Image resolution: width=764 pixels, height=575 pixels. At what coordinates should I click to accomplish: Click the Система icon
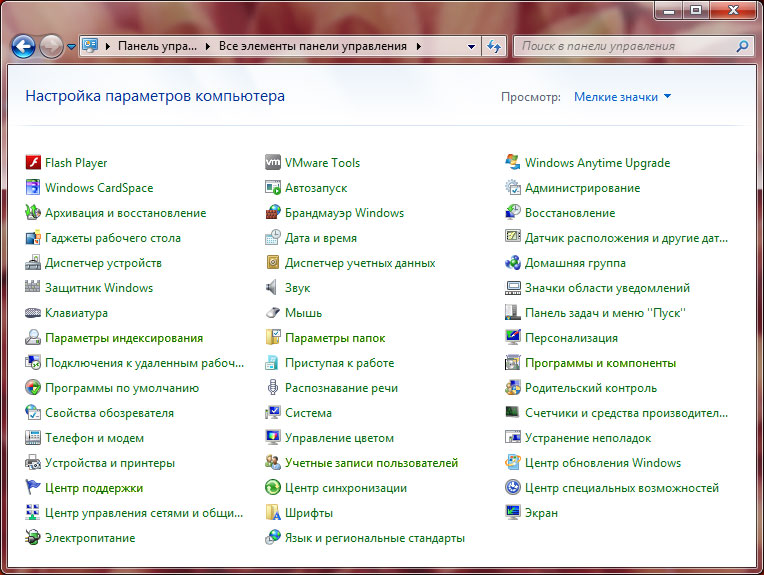click(x=273, y=412)
